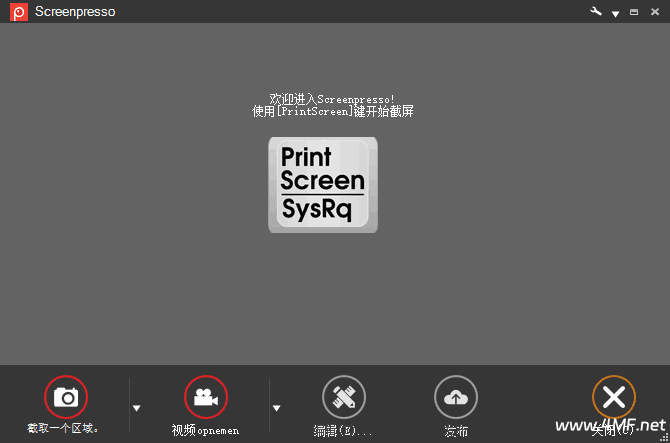670x443 pixels.
Task: Close the window using title bar X
Action: coord(654,12)
